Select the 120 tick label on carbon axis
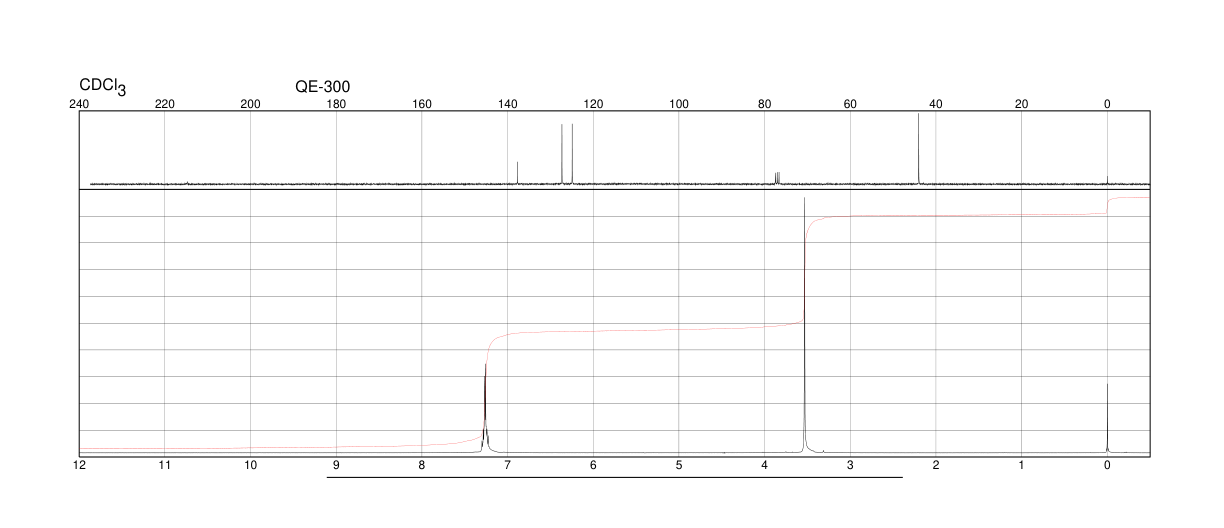 pyautogui.click(x=593, y=104)
